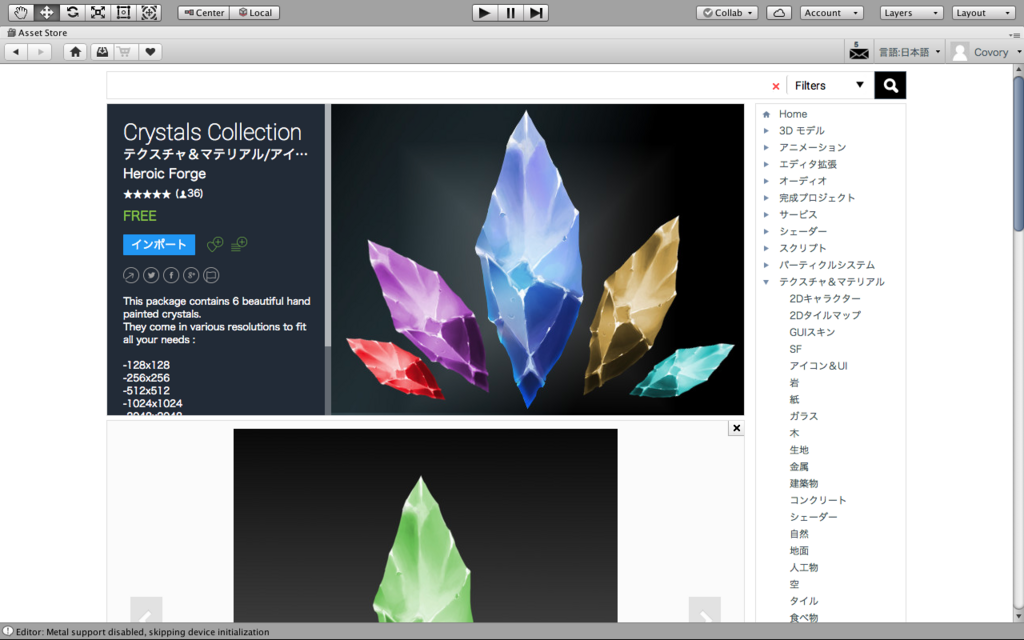The height and width of the screenshot is (640, 1024).
Task: Open the パーティクルシステム category
Action: 827,265
